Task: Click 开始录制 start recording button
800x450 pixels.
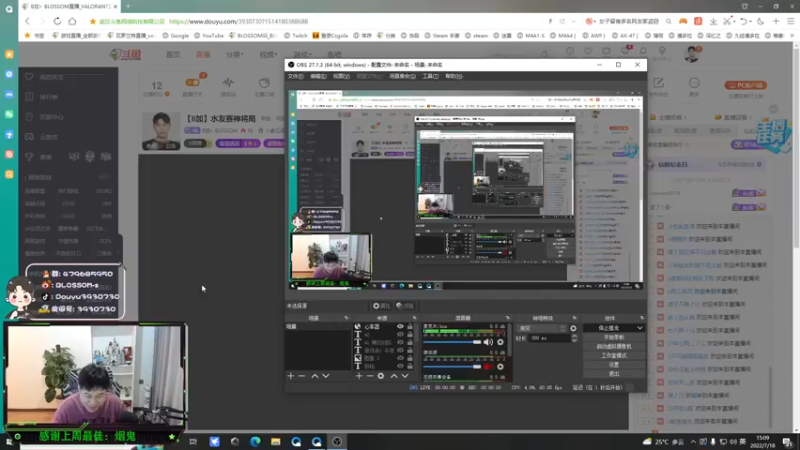Action: 614,337
